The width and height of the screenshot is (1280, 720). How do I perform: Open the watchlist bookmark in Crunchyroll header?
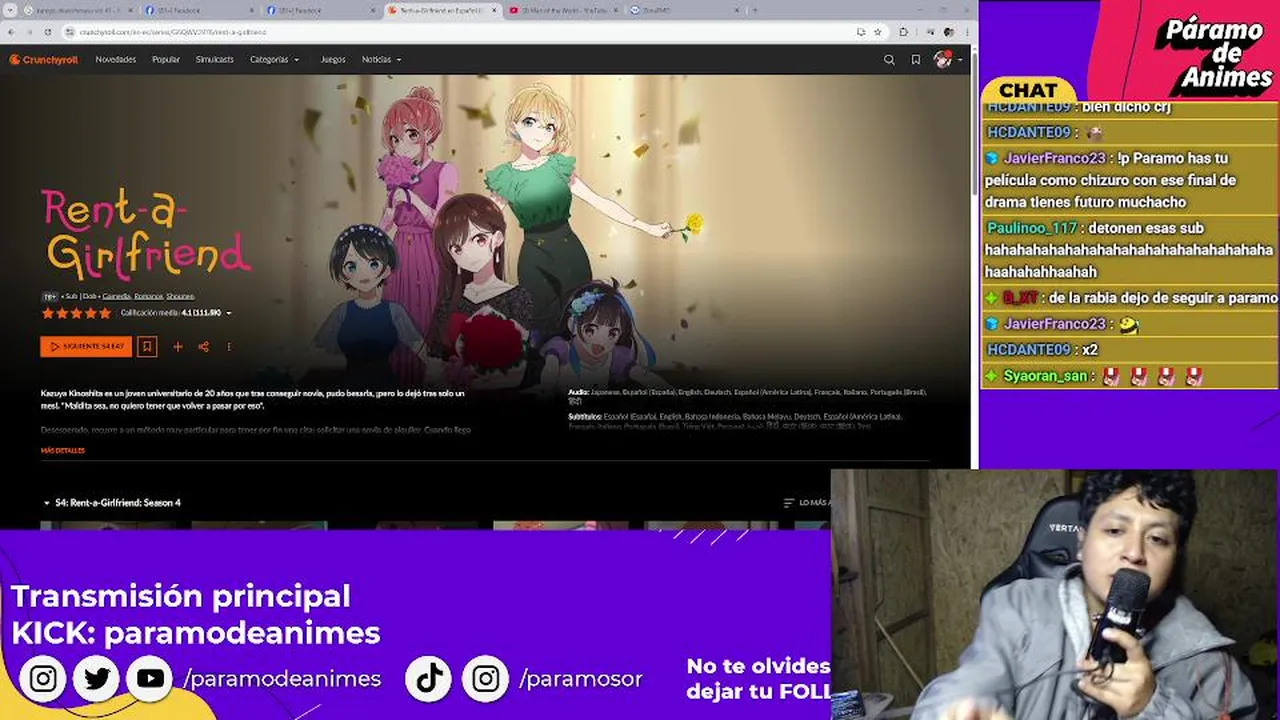(915, 60)
